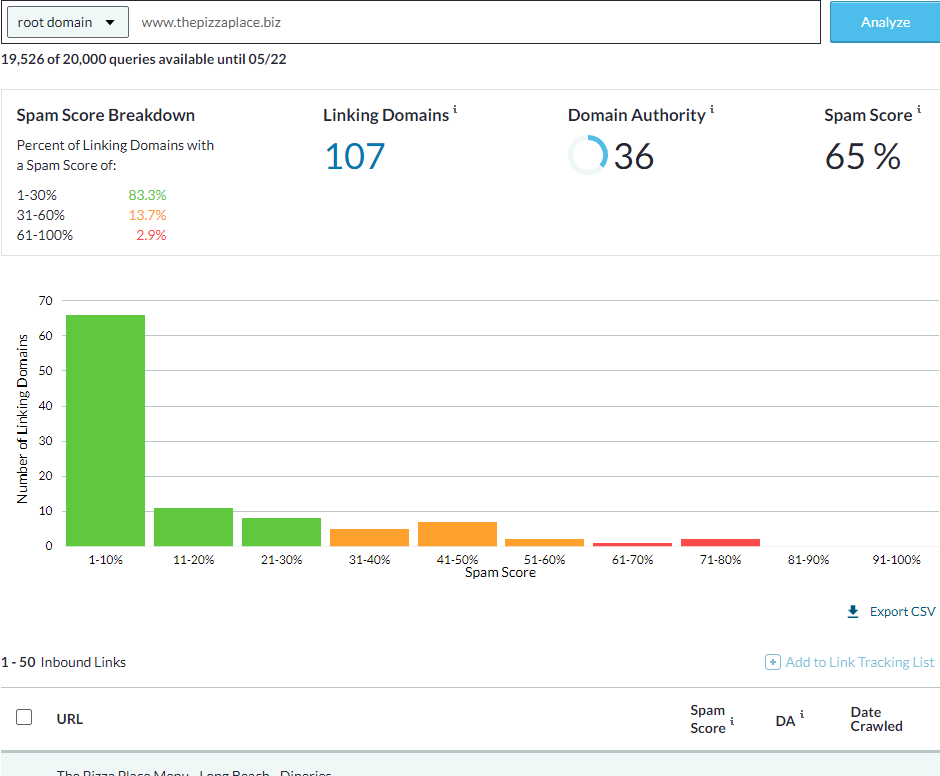Click info icon in DA column header
The image size is (940, 776).
[x=801, y=715]
